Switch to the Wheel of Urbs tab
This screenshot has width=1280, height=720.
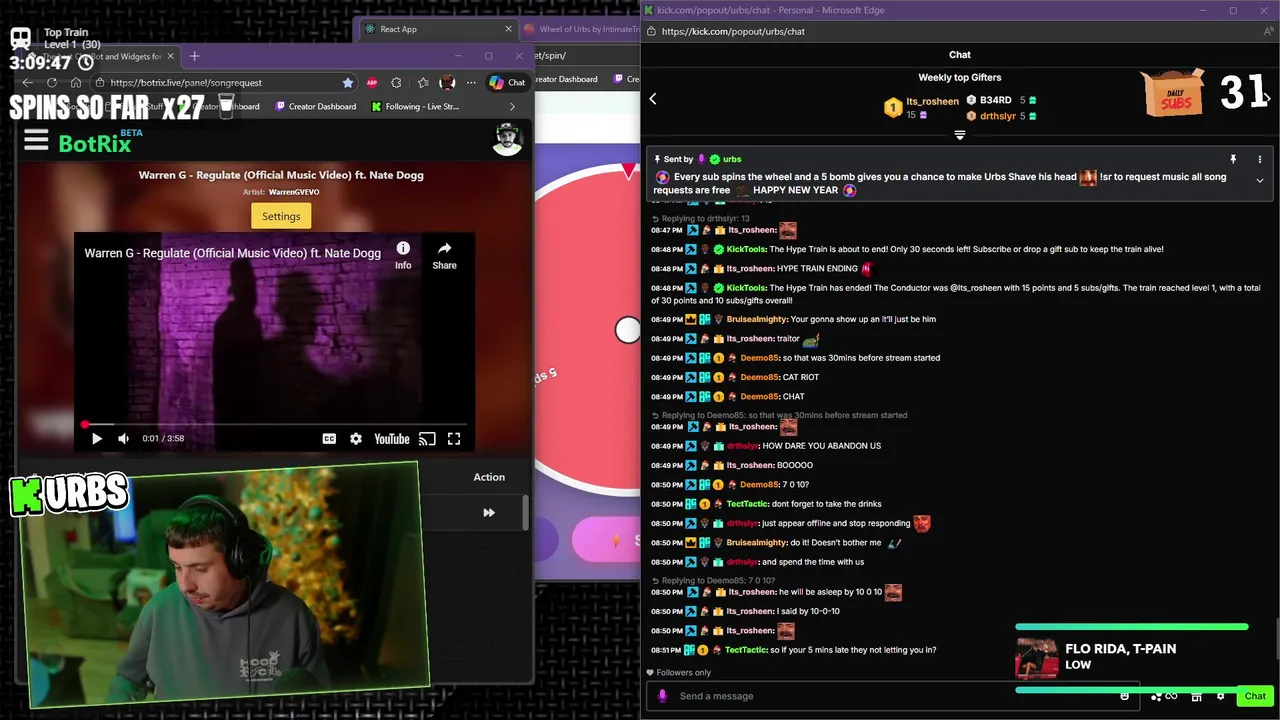tap(580, 29)
